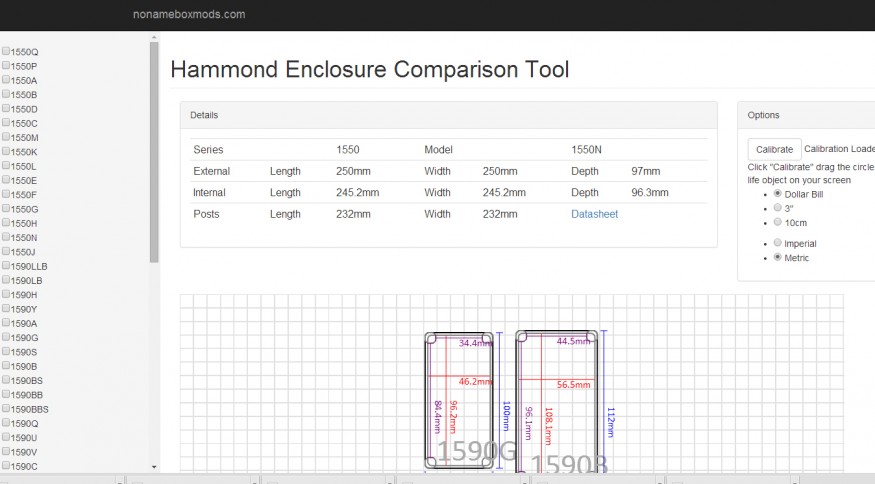Screen dimensions: 875x484
Task: Toggle the 1590A checkbox
Action: pos(6,323)
